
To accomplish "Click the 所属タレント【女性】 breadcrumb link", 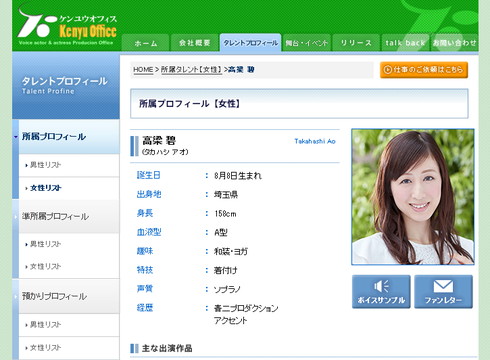I will pos(191,70).
